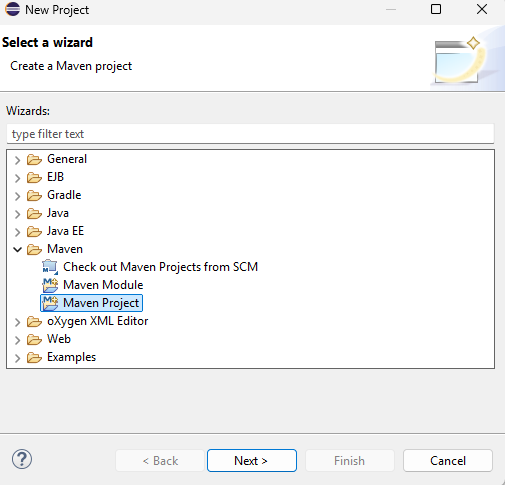The image size is (505, 485).
Task: Click the Eclipse logo in title bar
Action: pos(13,9)
